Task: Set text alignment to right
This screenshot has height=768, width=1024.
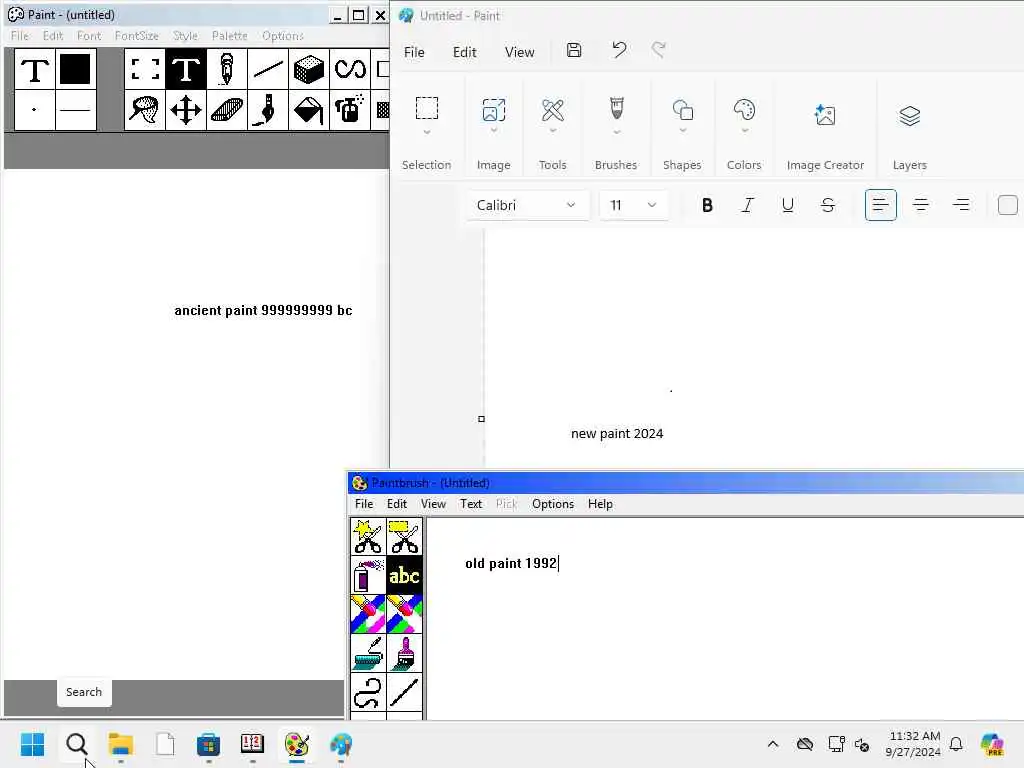Action: (961, 205)
